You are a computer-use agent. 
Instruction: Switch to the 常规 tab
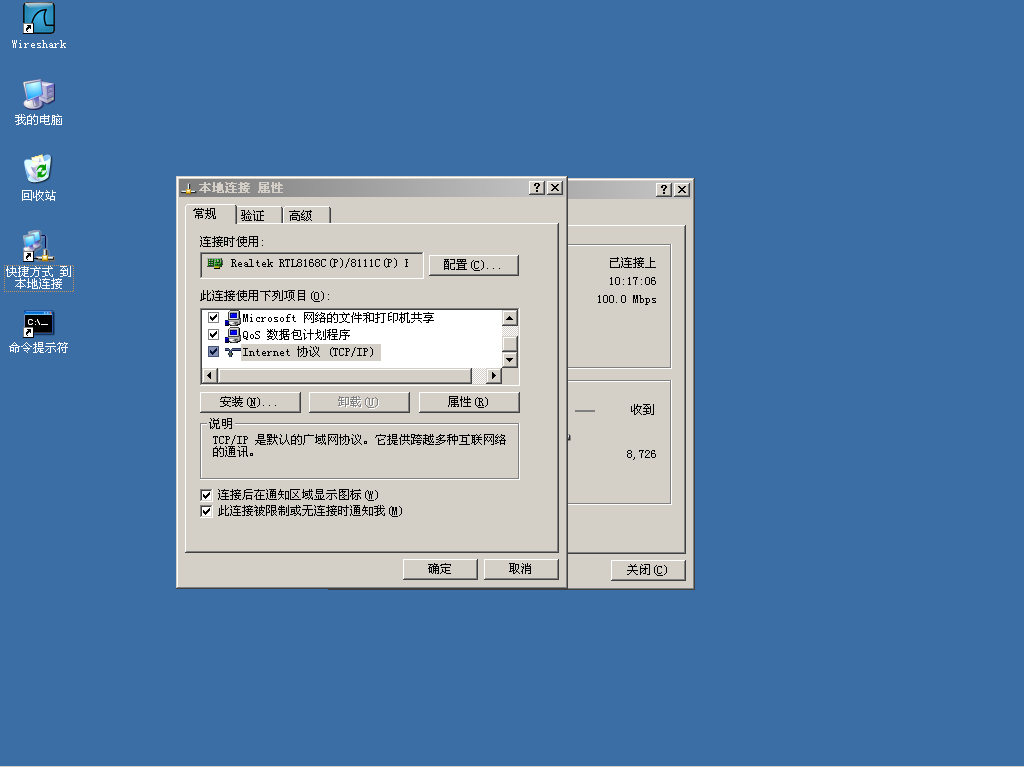[x=210, y=214]
